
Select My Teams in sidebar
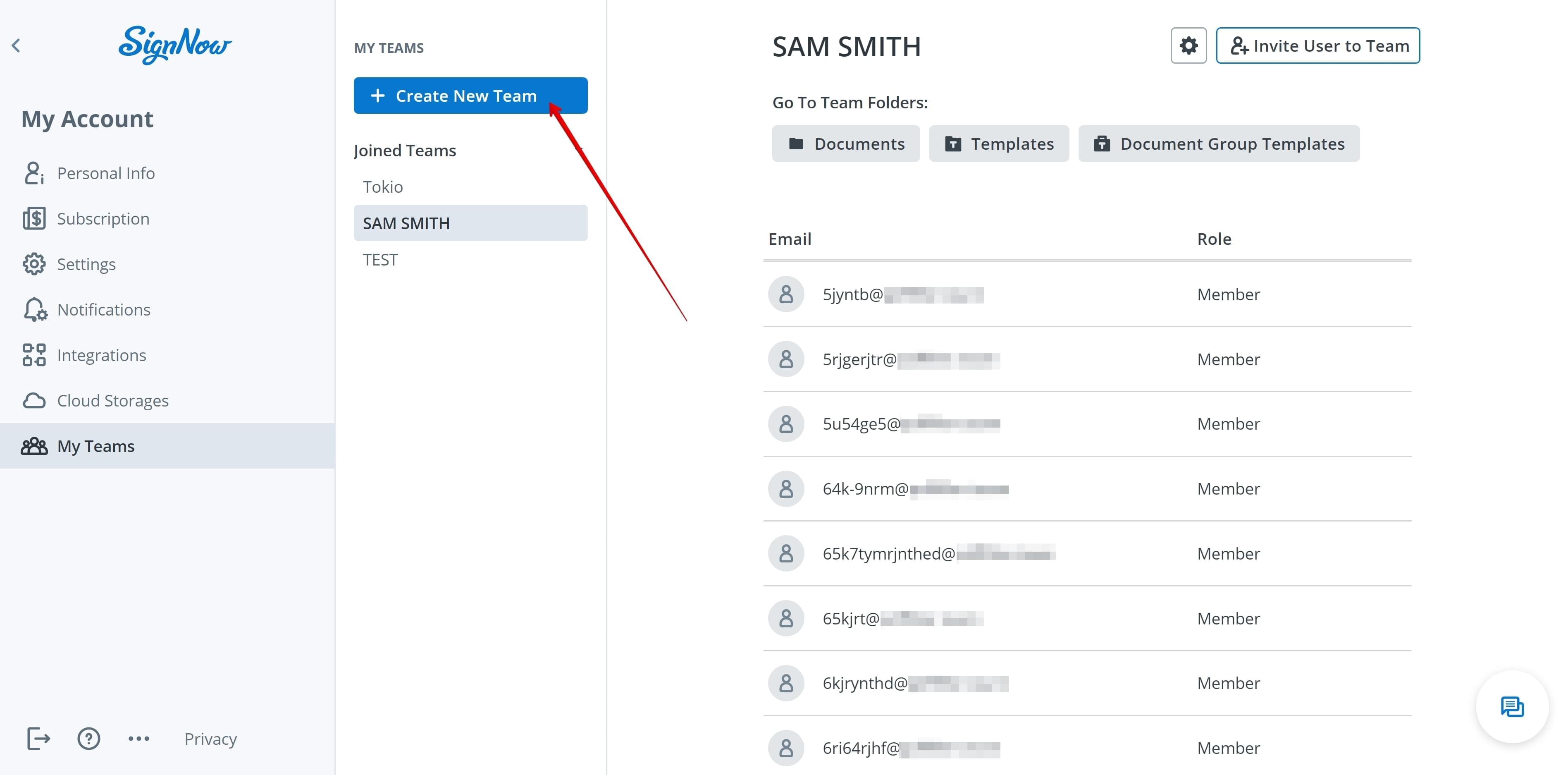coord(167,446)
